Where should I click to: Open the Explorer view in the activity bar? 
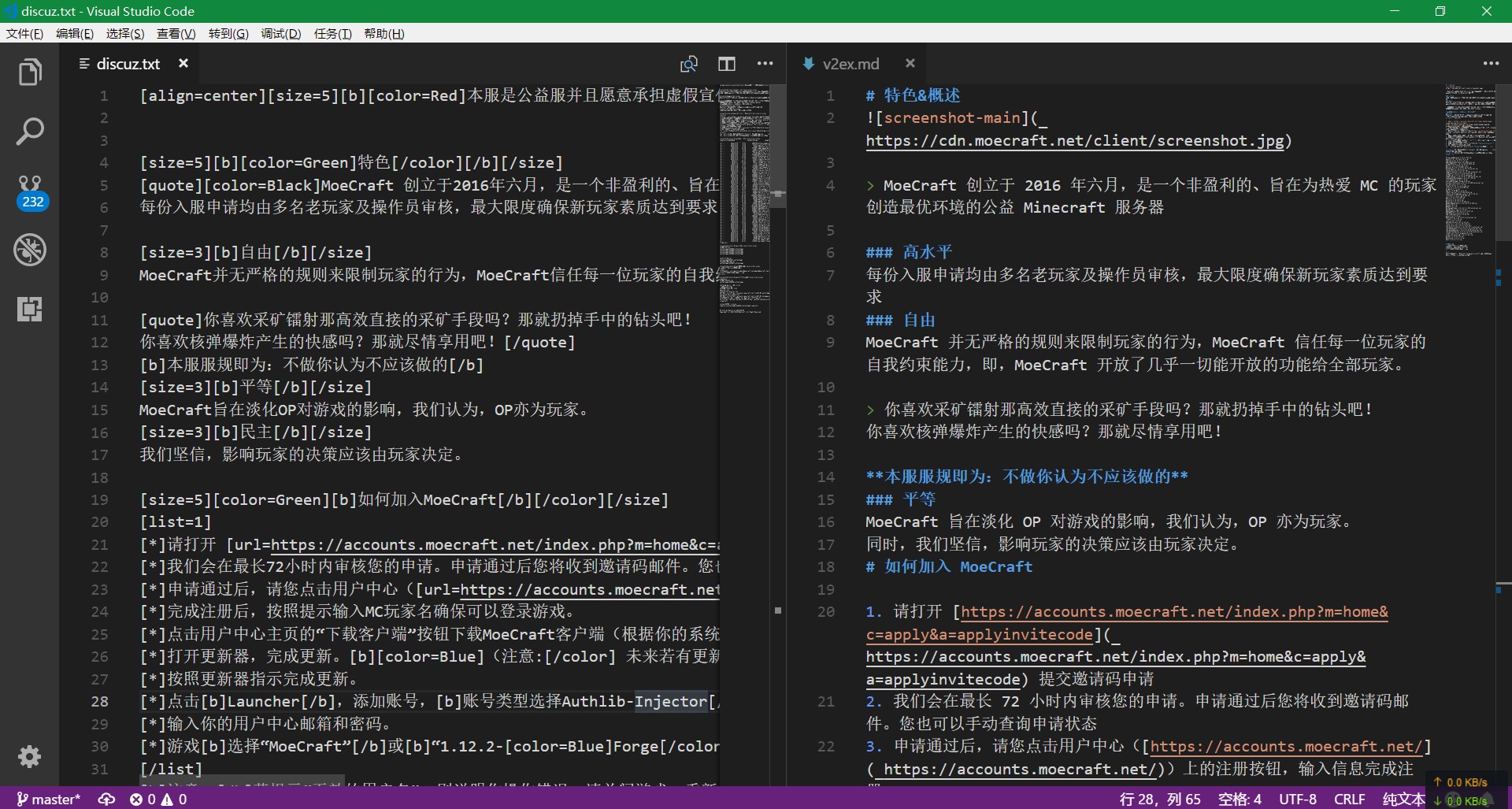[x=30, y=72]
